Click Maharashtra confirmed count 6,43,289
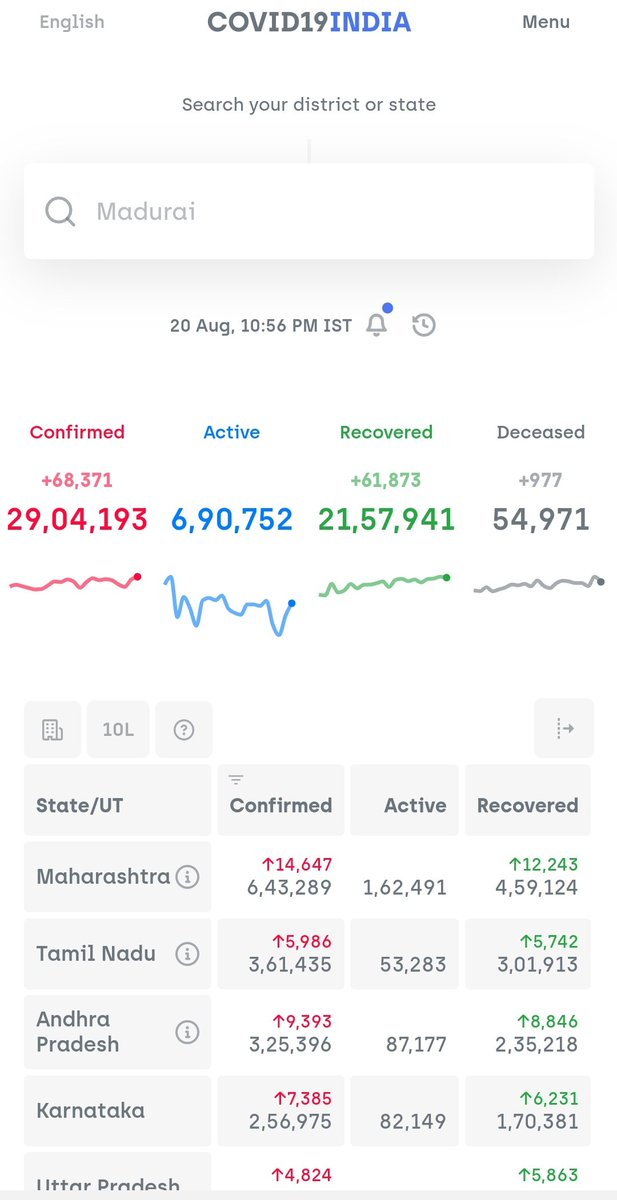The height and width of the screenshot is (1200, 617). click(290, 887)
